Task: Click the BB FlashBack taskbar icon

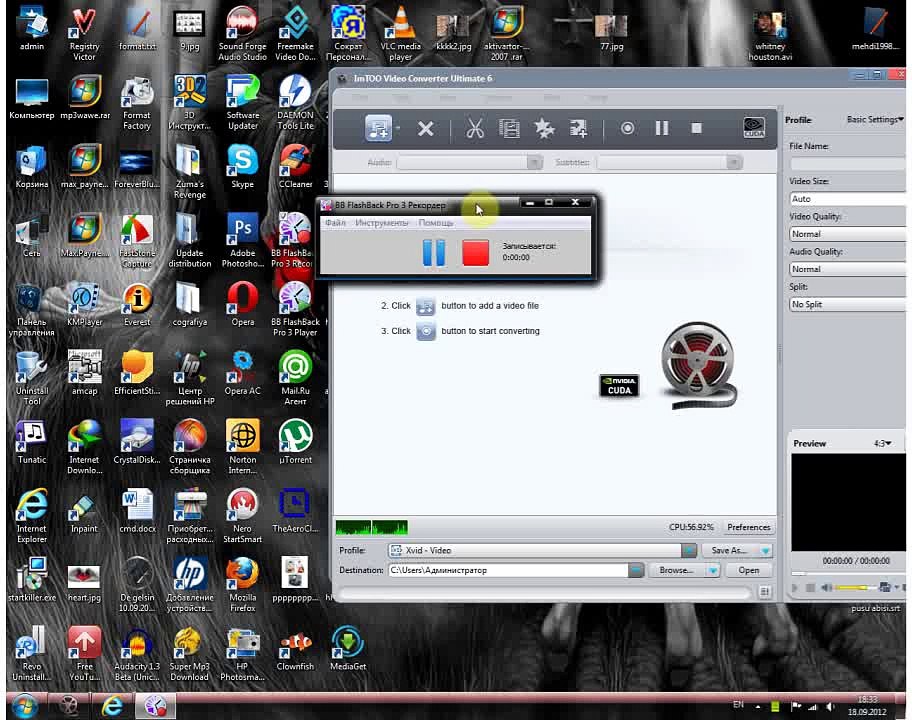Action: pyautogui.click(x=155, y=706)
